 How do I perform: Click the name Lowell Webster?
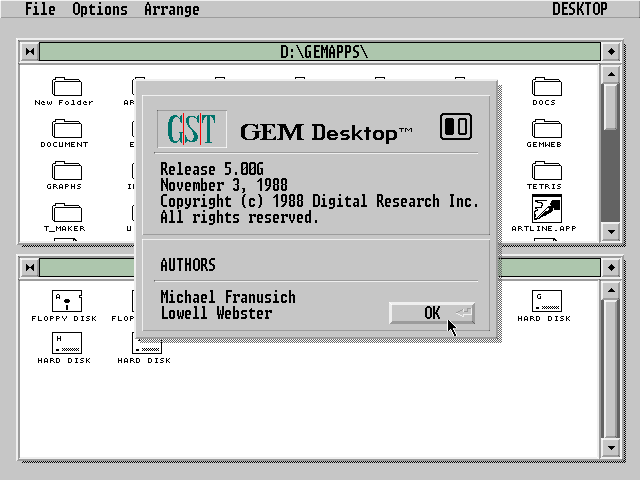click(x=216, y=313)
